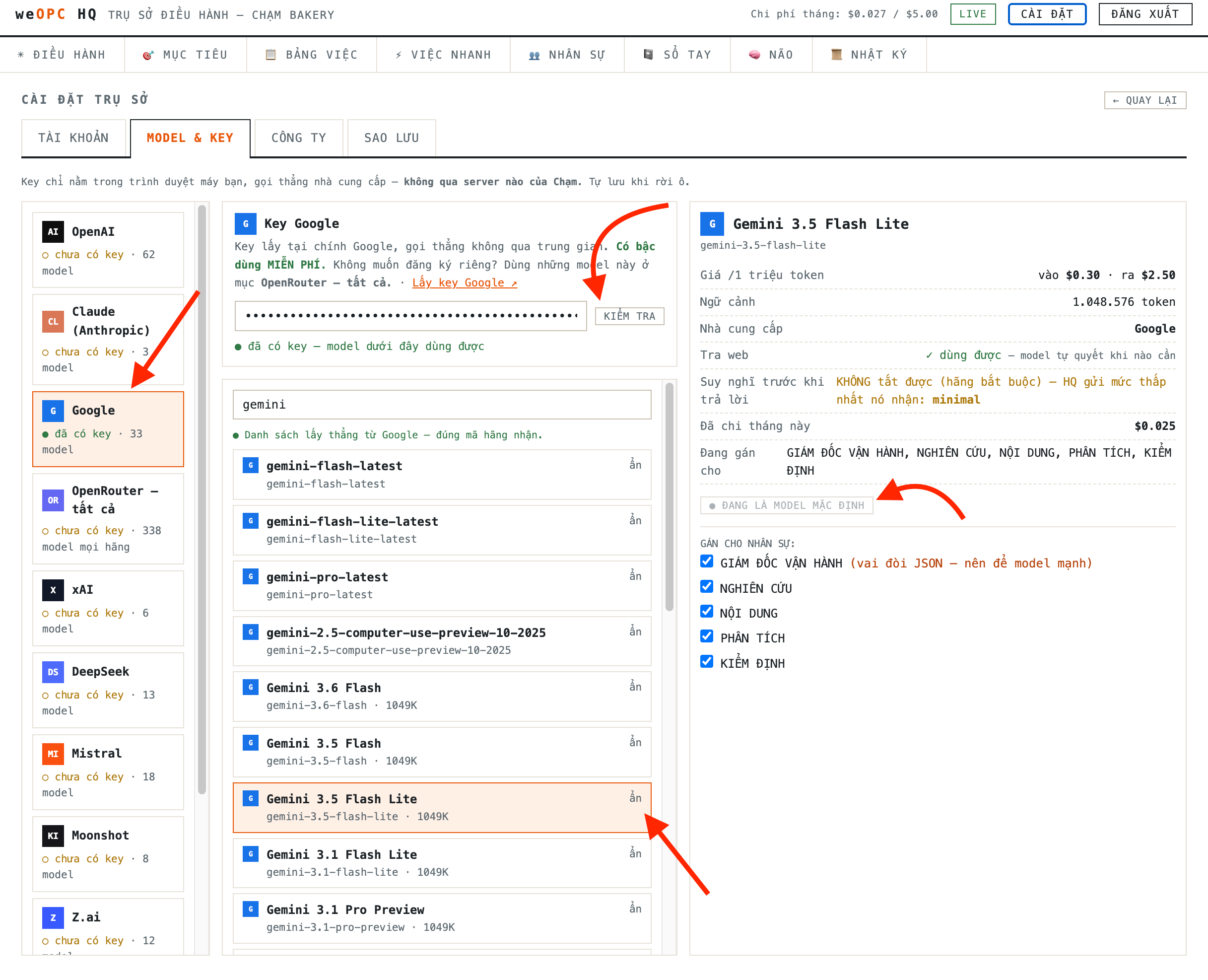Open the Lấy key Google link
Image resolution: width=1208 pixels, height=980 pixels.
pos(465,283)
